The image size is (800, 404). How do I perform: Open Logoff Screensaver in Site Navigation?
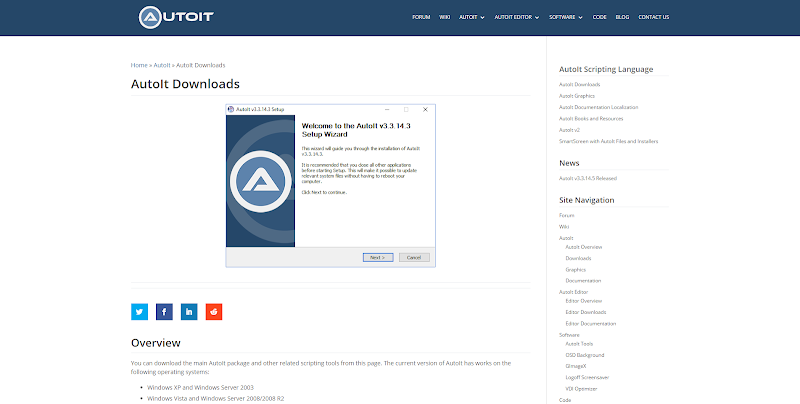(587, 377)
